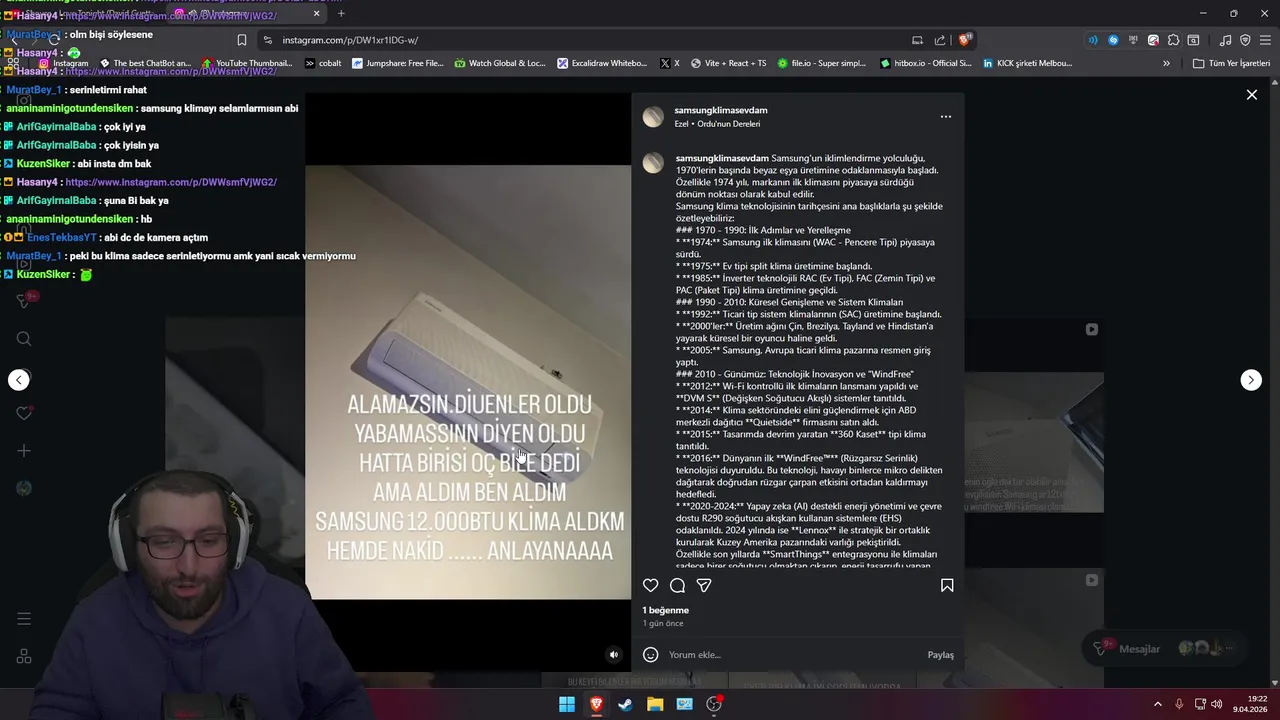This screenshot has width=1280, height=720.
Task: Share the post with the paper-plane icon
Action: pos(704,585)
